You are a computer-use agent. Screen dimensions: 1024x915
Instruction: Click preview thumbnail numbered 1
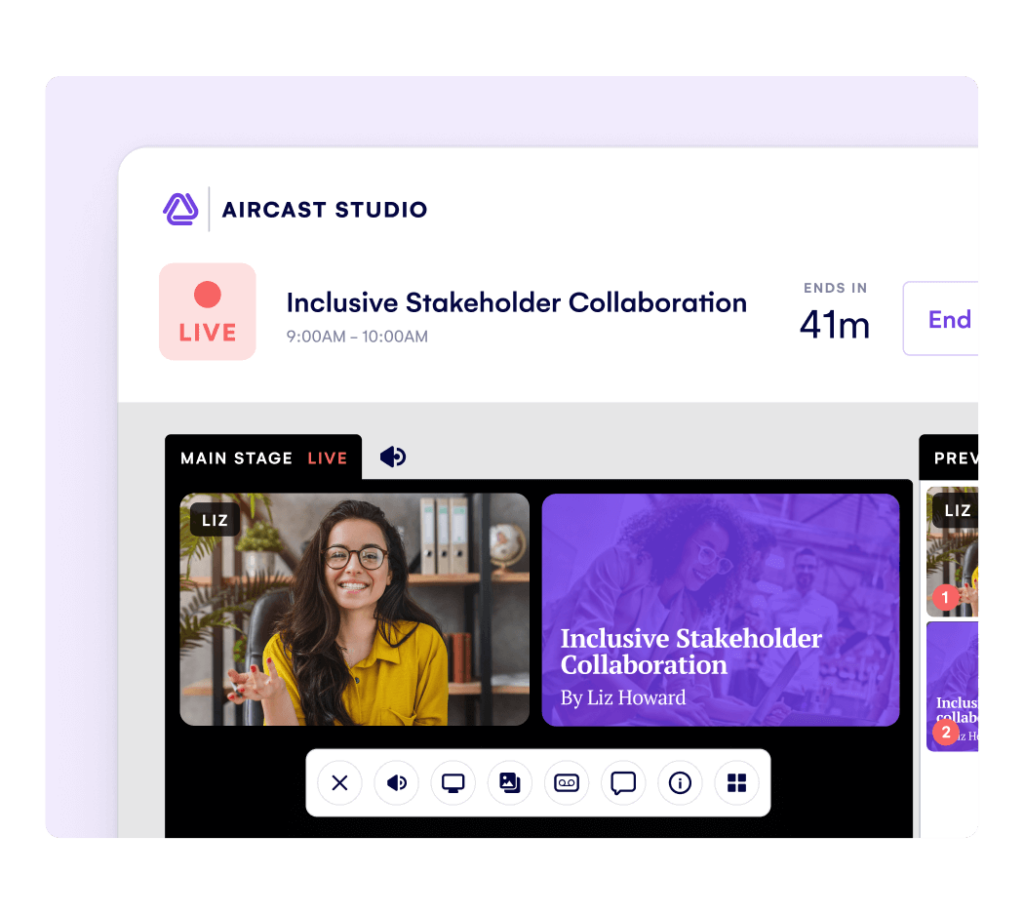(x=953, y=552)
